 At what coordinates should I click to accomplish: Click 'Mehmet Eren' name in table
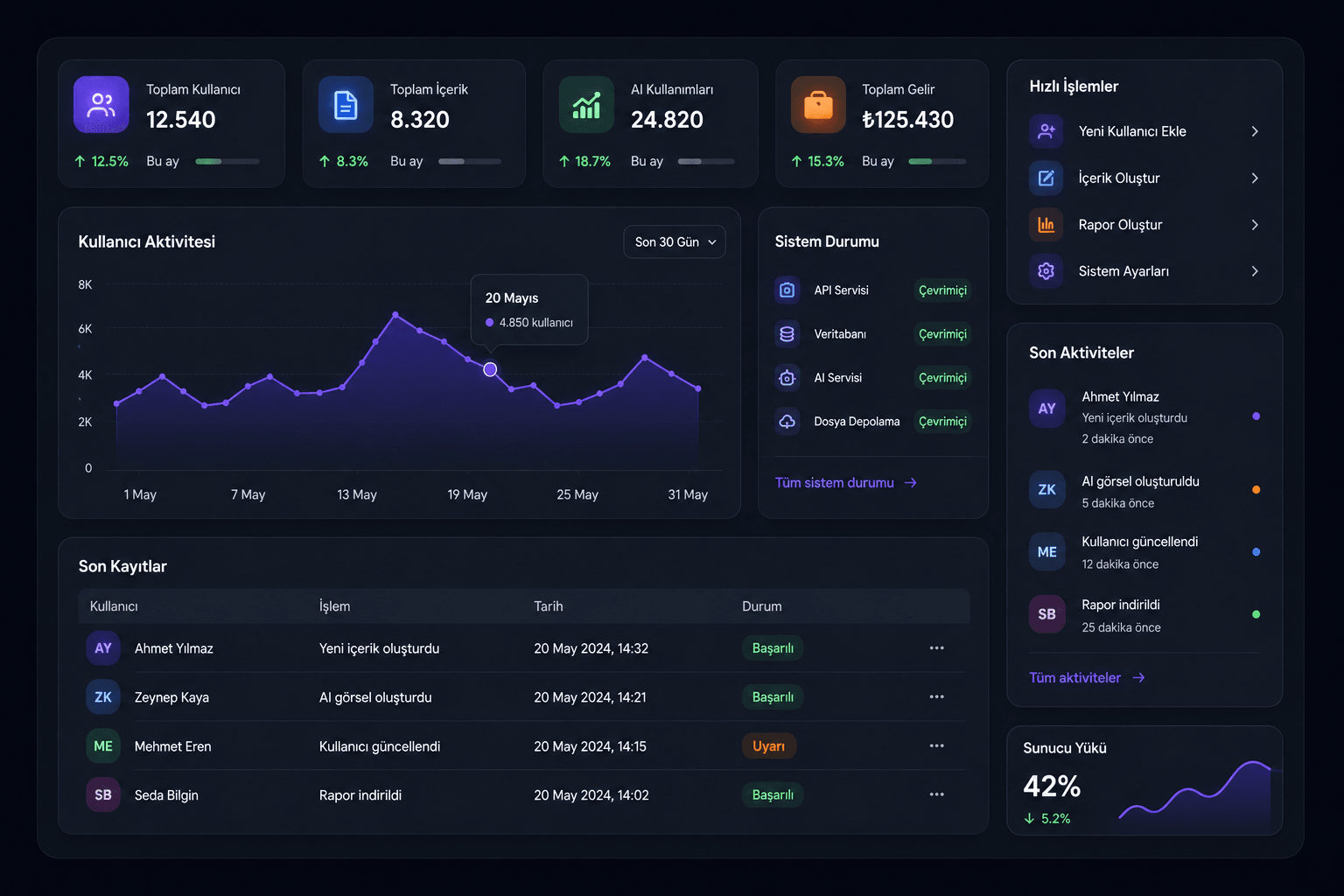tap(172, 746)
